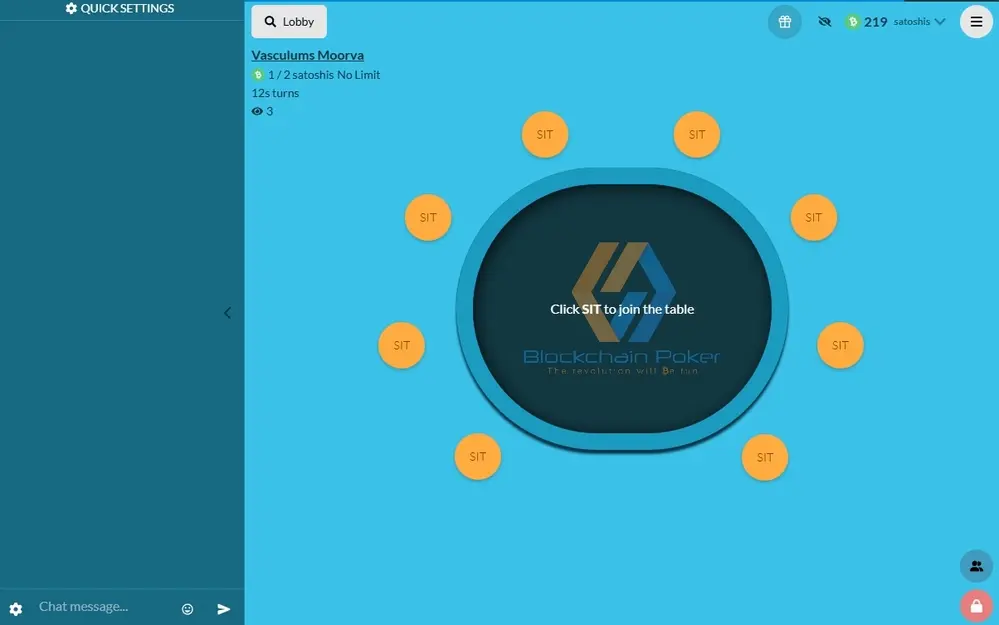Sit at the top-left seat above table
Viewport: 999px width, 625px height.
tap(545, 134)
